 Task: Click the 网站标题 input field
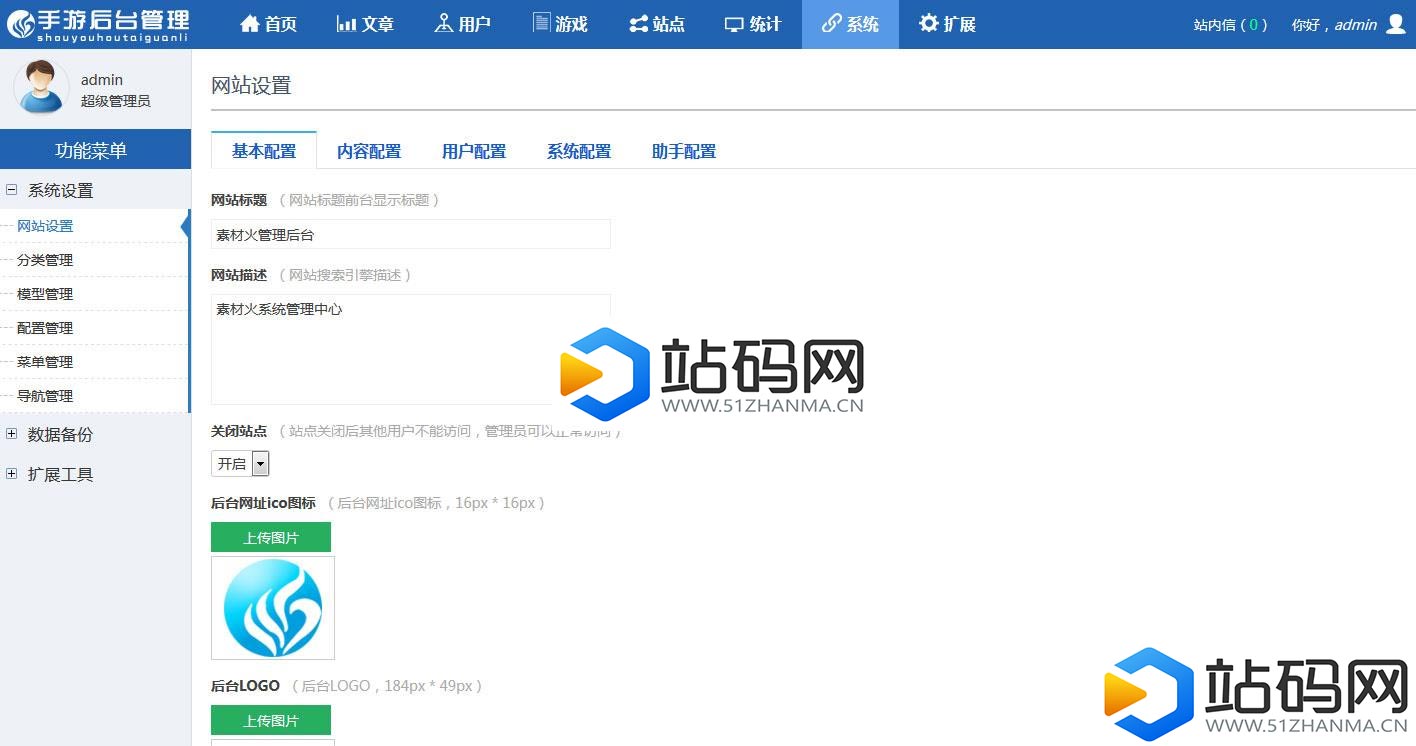coord(411,234)
